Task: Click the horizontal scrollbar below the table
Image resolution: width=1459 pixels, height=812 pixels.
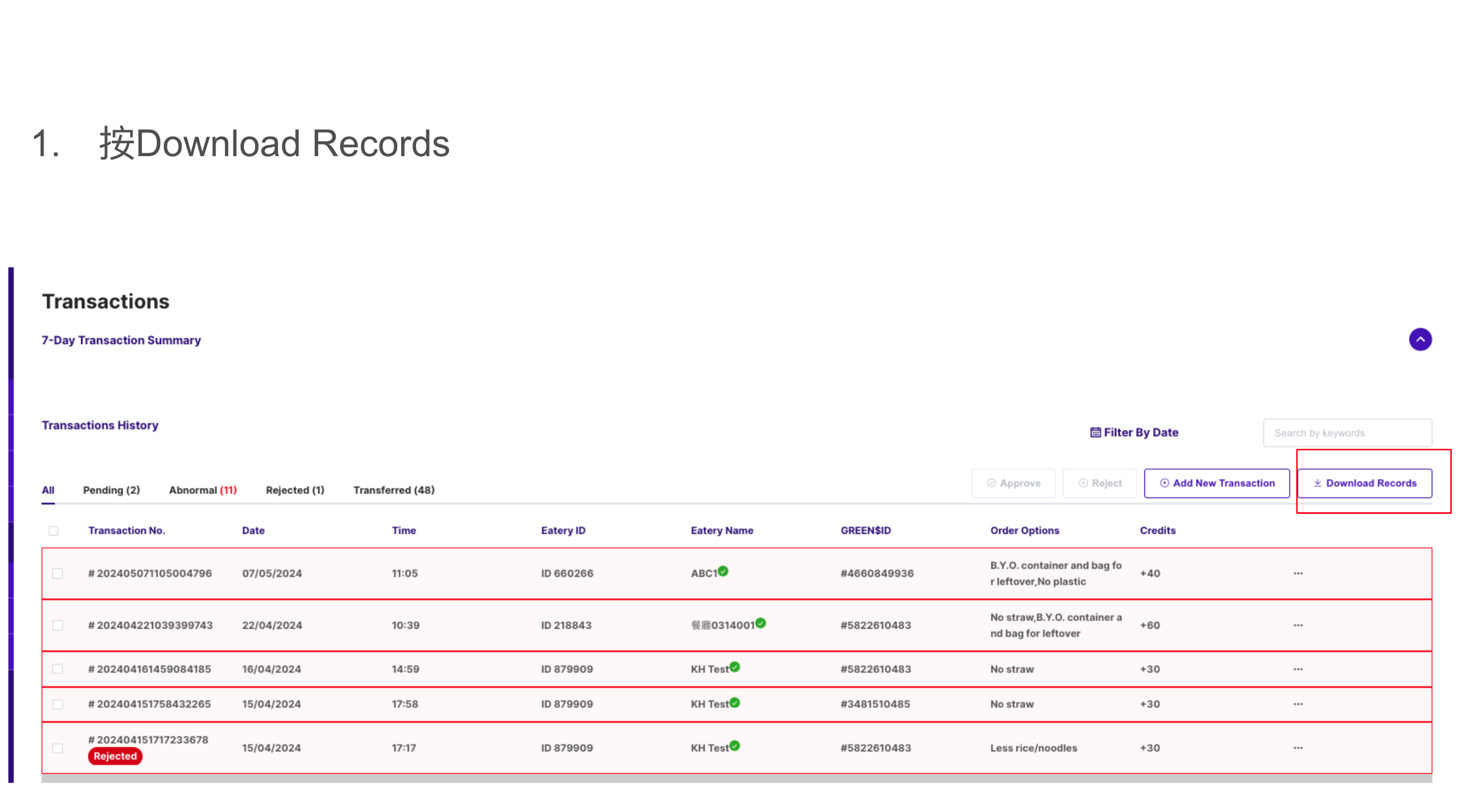Action: (737, 779)
